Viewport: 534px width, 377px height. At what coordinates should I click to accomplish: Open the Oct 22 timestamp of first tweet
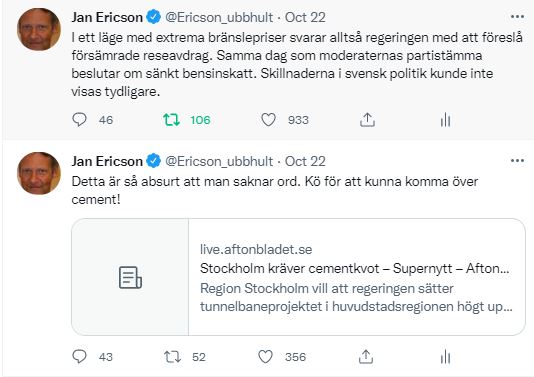(x=305, y=17)
